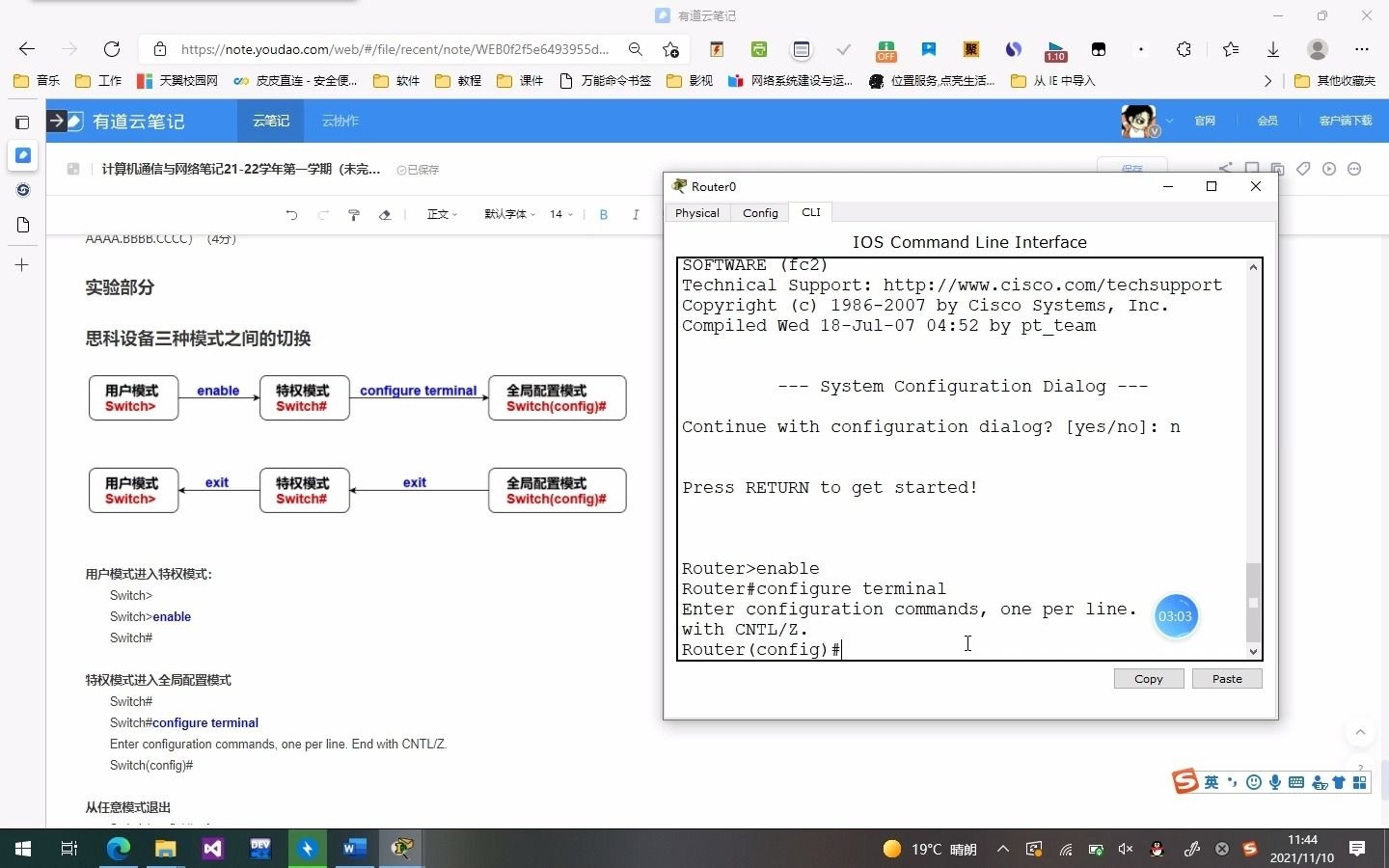This screenshot has height=868, width=1389.
Task: Click CLI scrollbar up arrow
Action: [1253, 267]
